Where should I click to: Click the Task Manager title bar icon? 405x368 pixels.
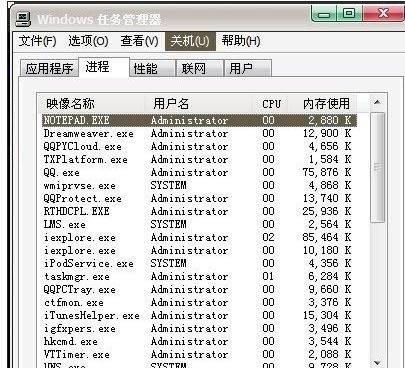[x=23, y=19]
